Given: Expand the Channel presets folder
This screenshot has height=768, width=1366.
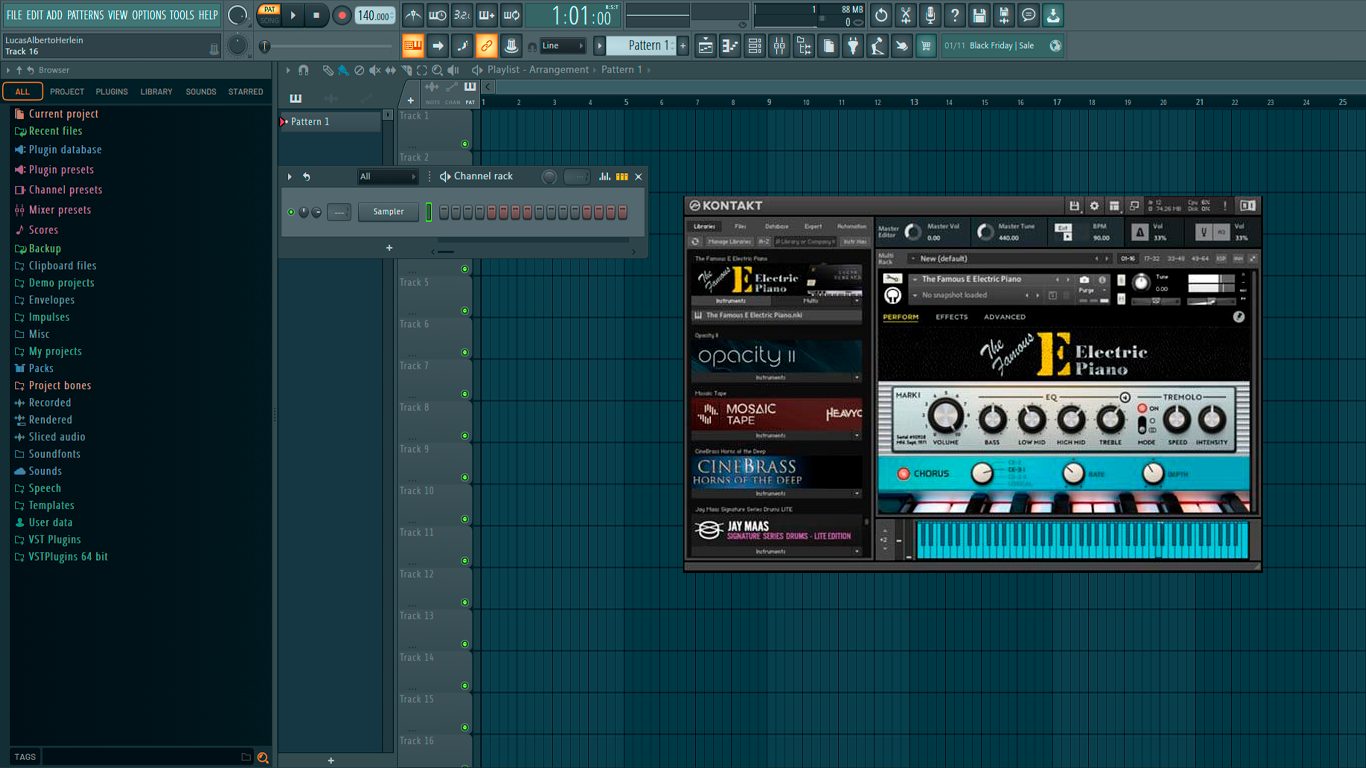Looking at the screenshot, I should click(x=65, y=190).
